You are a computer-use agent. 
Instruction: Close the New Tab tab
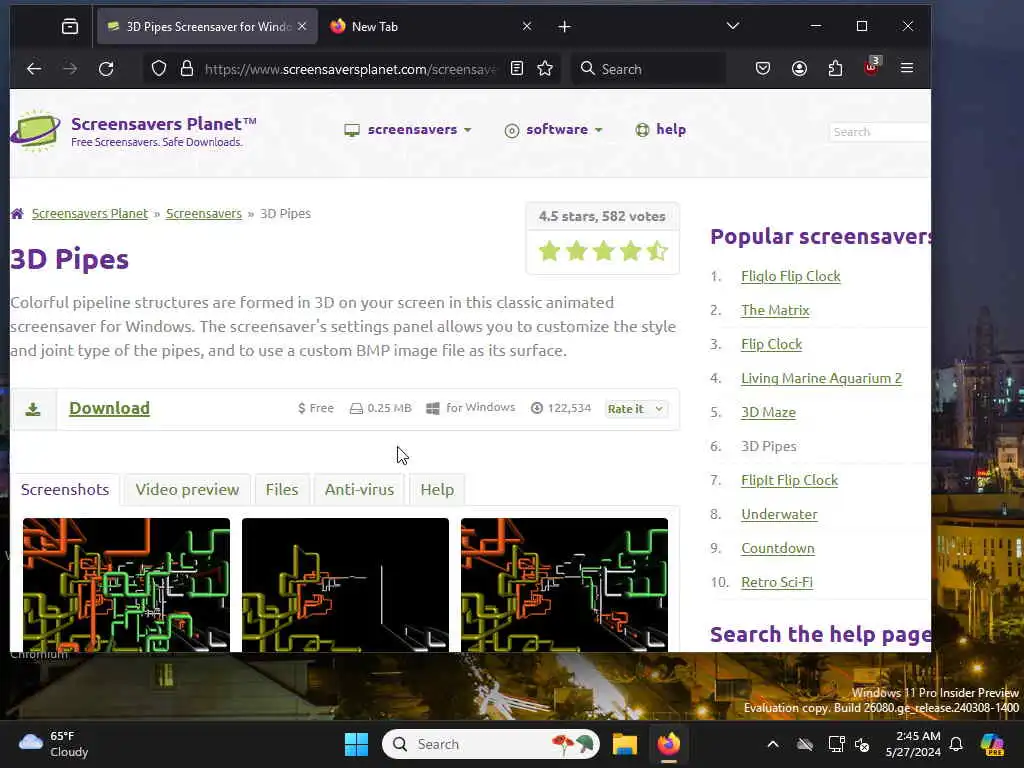[527, 26]
